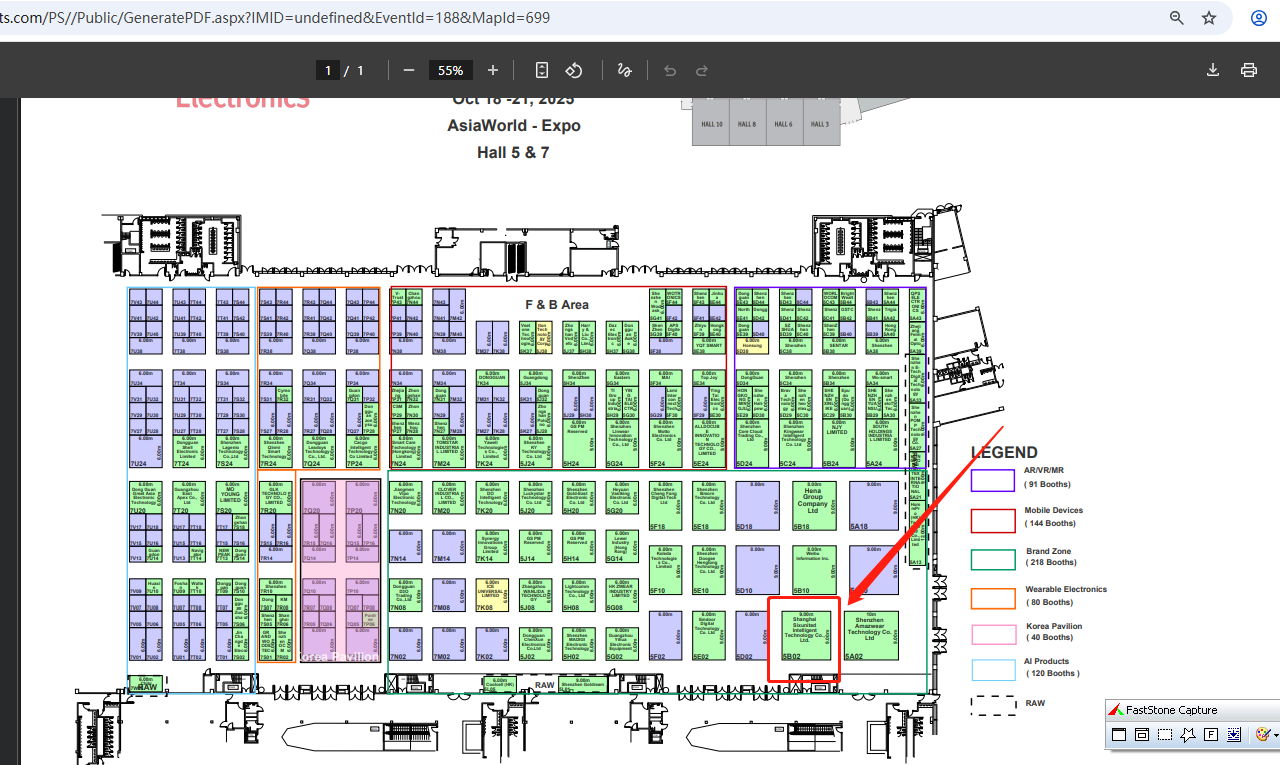Expand FastStone draw tool dropdown arrow
Screen dimensions: 1280x765
pyautogui.click(x=1275, y=735)
